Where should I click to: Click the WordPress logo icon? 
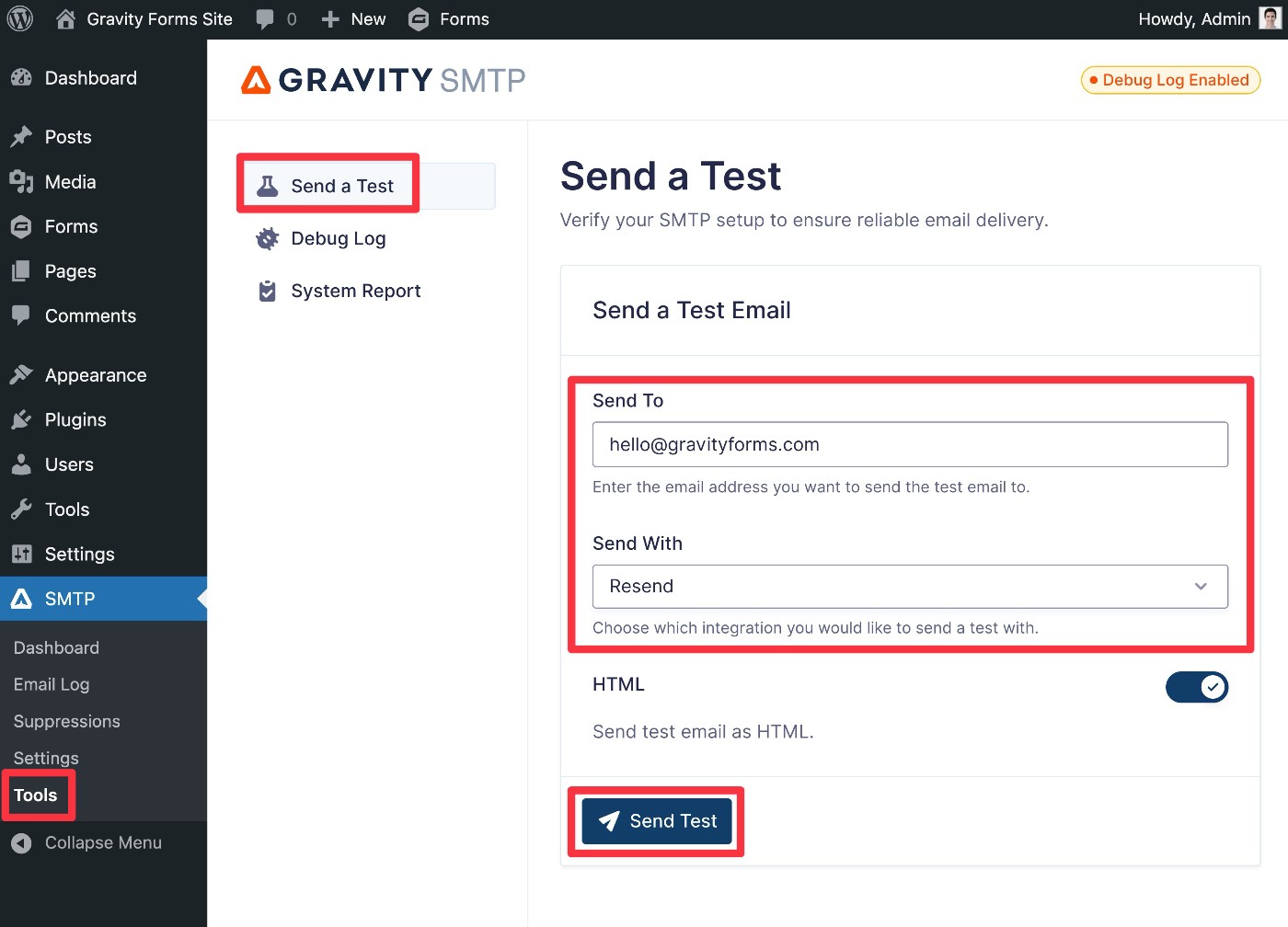pyautogui.click(x=20, y=19)
